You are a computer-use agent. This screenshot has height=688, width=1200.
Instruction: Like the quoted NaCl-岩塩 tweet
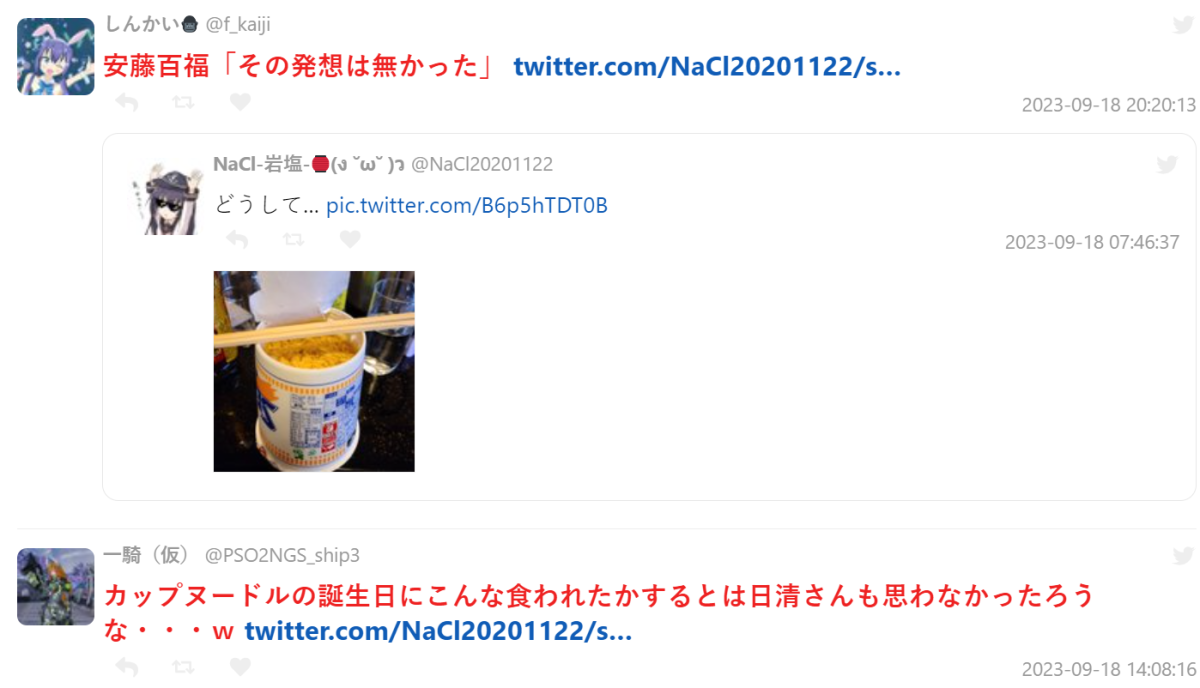(x=350, y=240)
